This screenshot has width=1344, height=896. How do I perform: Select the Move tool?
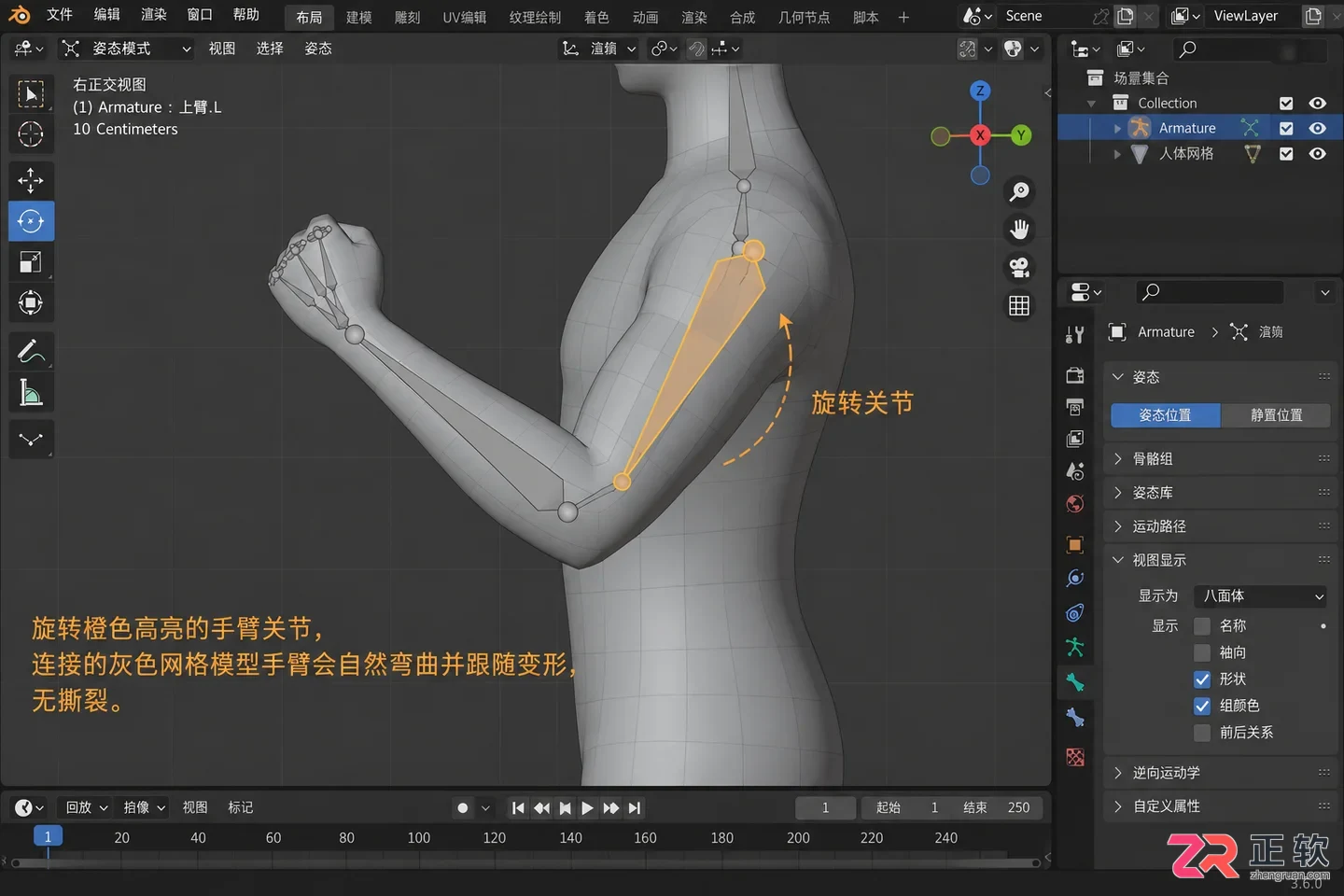pos(31,180)
